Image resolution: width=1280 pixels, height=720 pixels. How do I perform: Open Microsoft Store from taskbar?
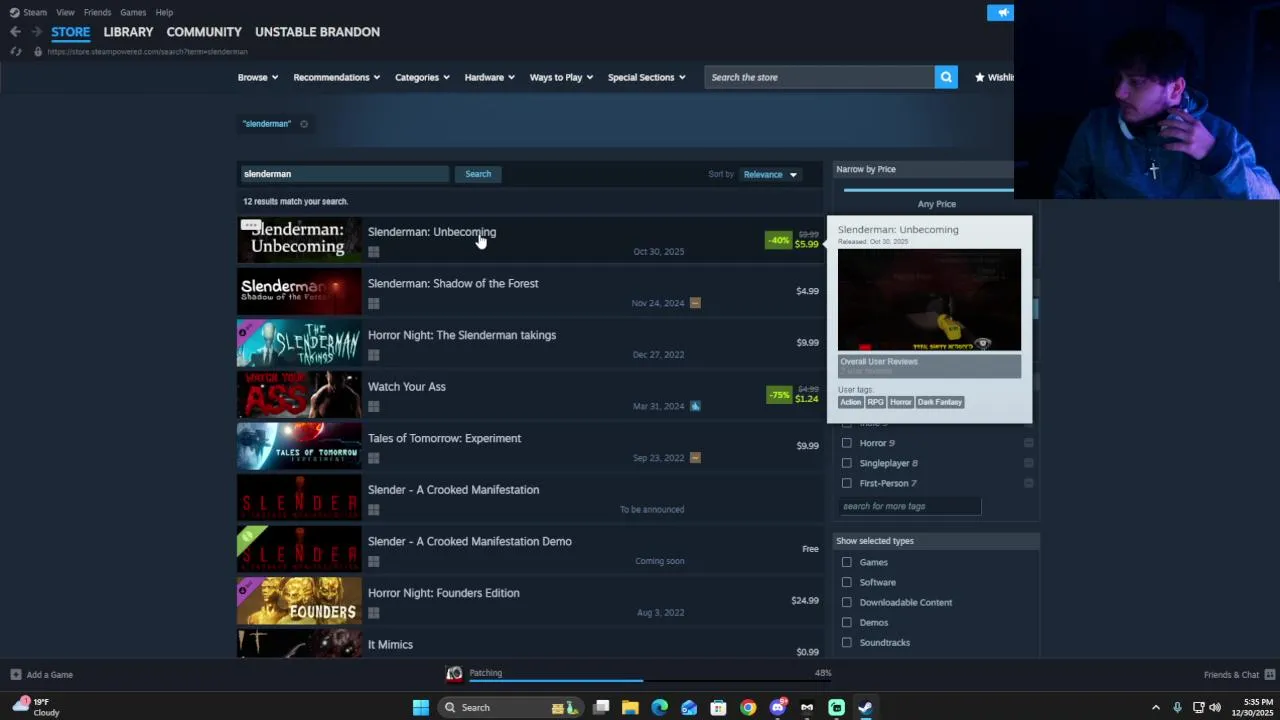click(718, 708)
